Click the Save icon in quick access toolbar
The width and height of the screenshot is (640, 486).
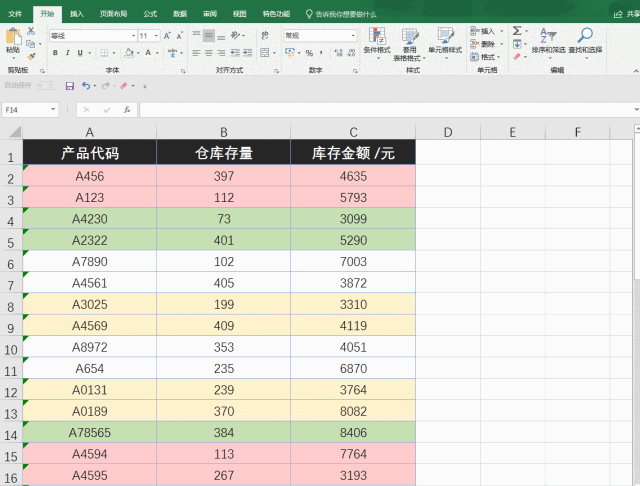click(70, 86)
